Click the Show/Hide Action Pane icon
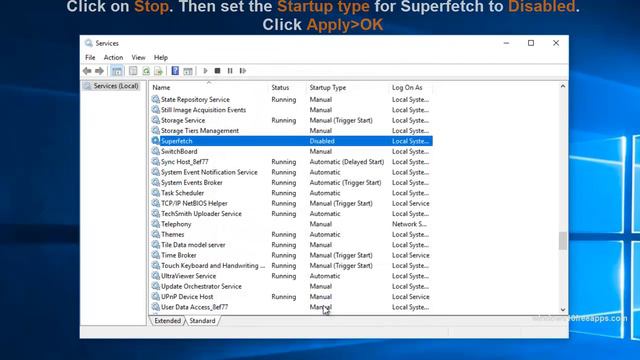Image resolution: width=640 pixels, height=360 pixels. (x=188, y=71)
